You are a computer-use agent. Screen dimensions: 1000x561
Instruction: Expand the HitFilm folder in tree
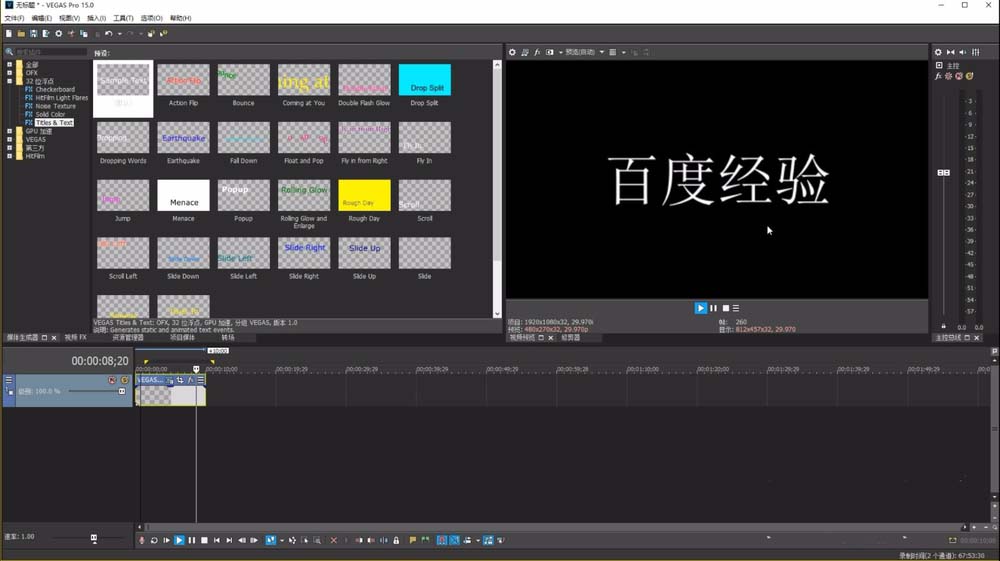click(x=10, y=156)
